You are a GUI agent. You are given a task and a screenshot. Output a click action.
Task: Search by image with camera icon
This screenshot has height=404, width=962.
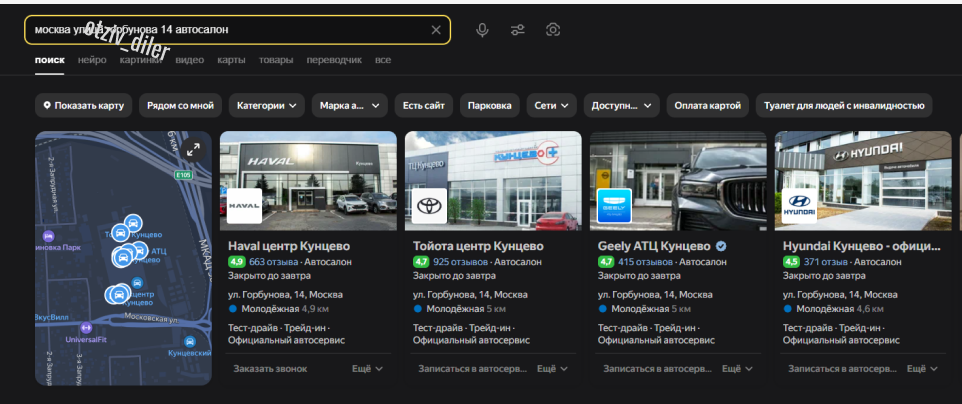pos(553,30)
